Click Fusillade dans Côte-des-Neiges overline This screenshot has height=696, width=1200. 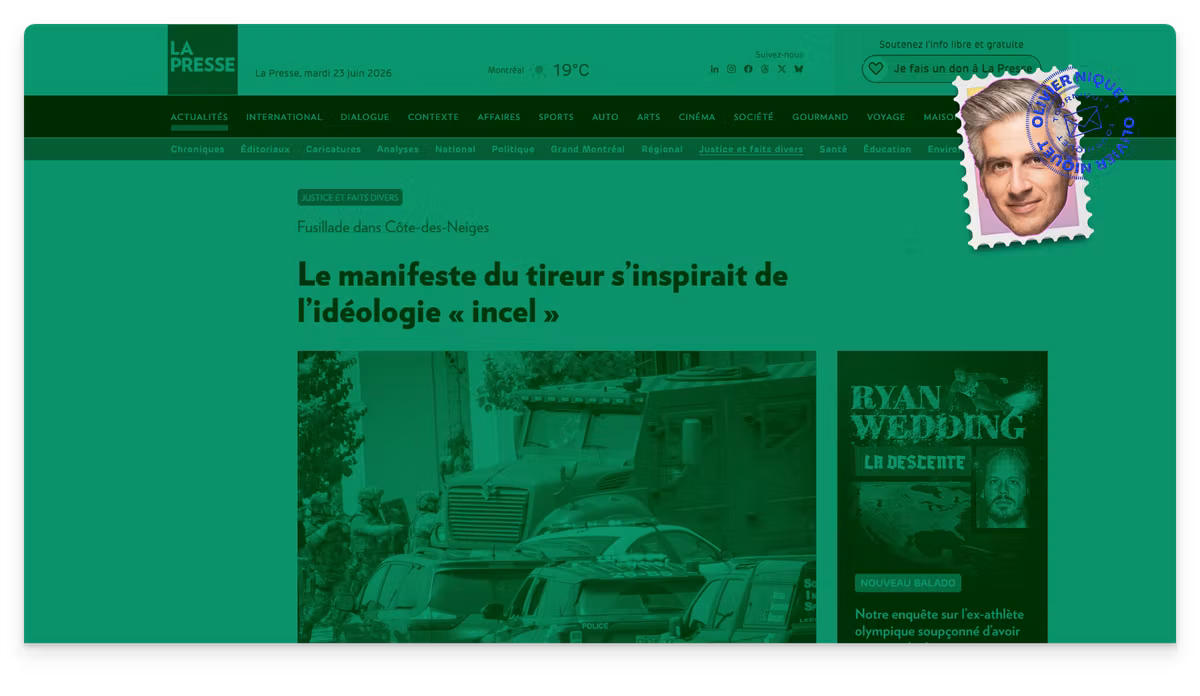point(393,227)
